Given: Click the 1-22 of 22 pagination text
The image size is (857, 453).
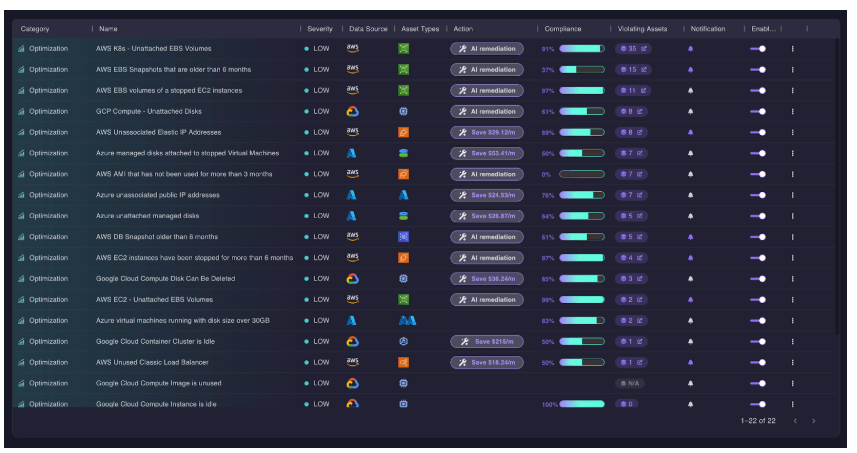Looking at the screenshot, I should [x=758, y=421].
